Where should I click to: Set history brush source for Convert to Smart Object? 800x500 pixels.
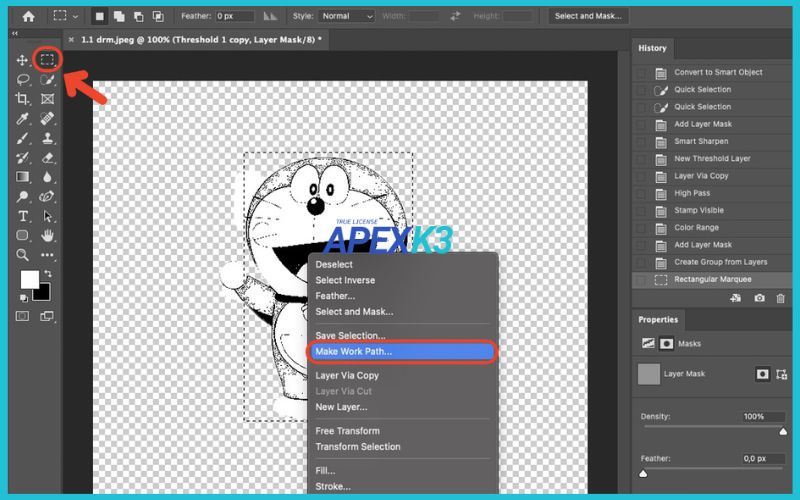tap(641, 72)
